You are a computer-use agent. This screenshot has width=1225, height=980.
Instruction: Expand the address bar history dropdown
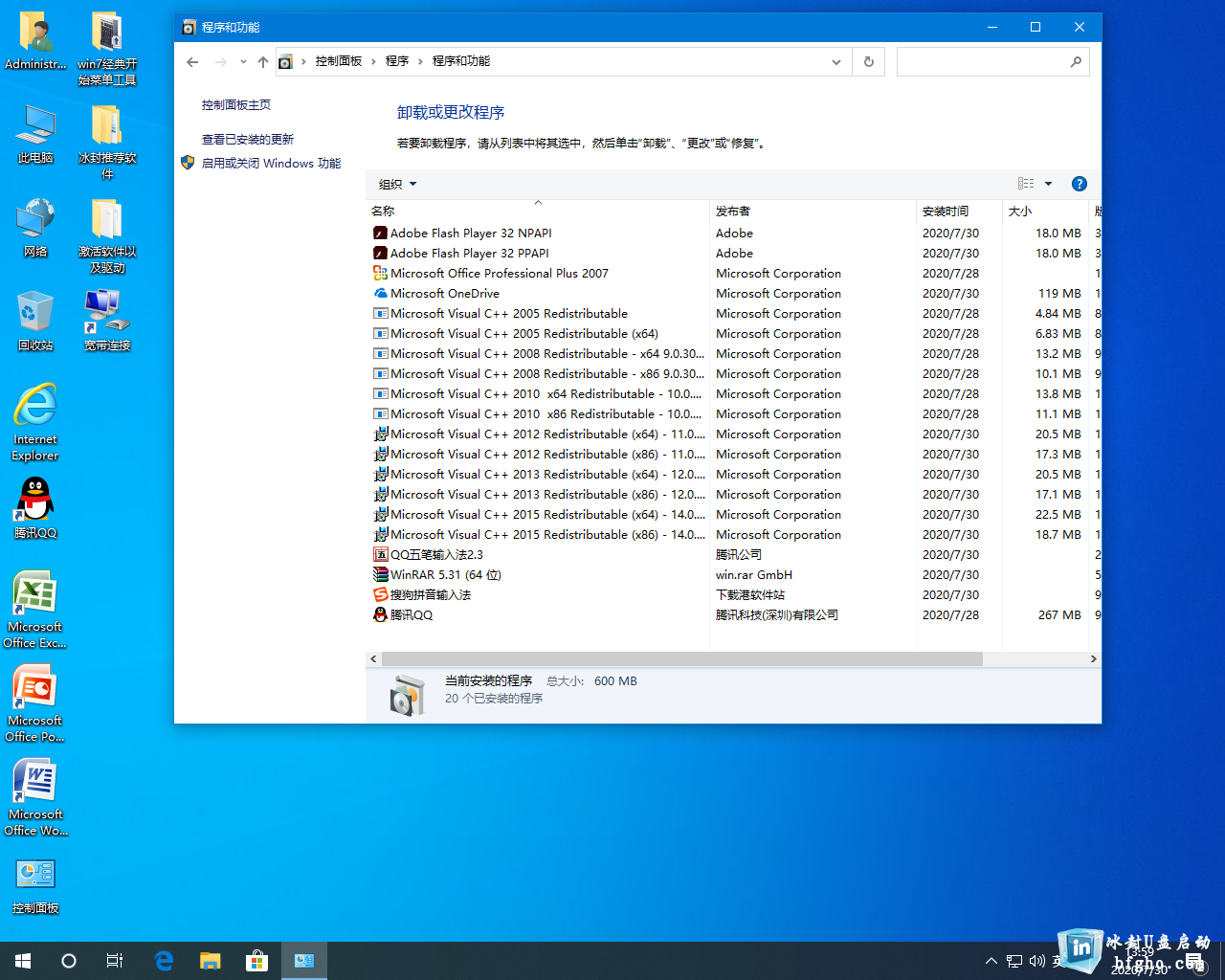click(x=836, y=61)
